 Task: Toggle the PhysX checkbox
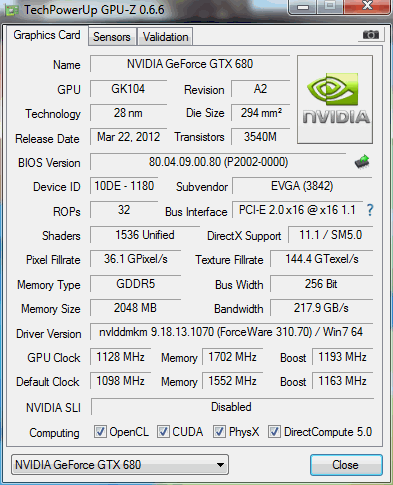pos(219,432)
